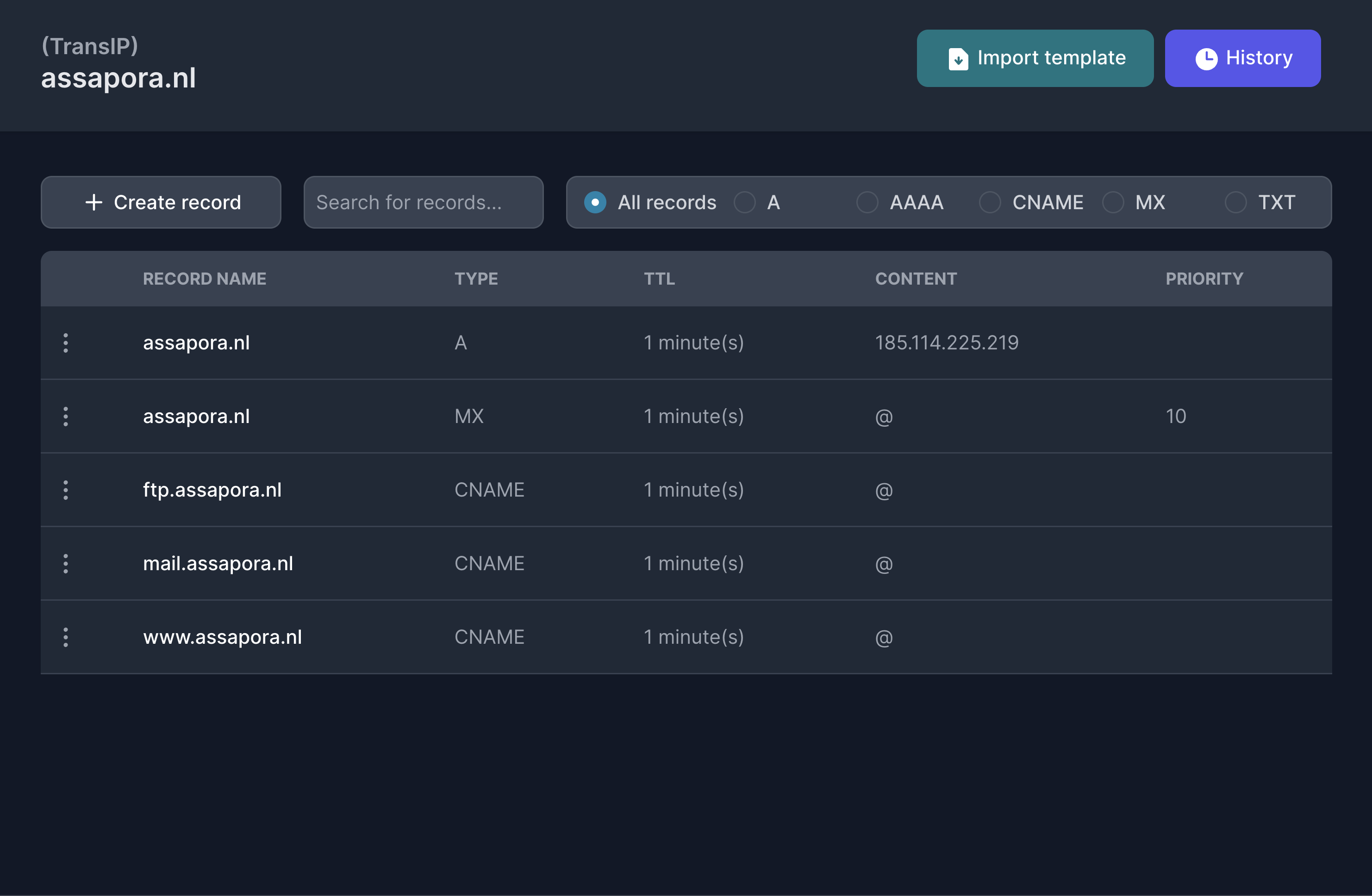Image resolution: width=1372 pixels, height=896 pixels.
Task: Select the All records filter
Action: point(595,202)
